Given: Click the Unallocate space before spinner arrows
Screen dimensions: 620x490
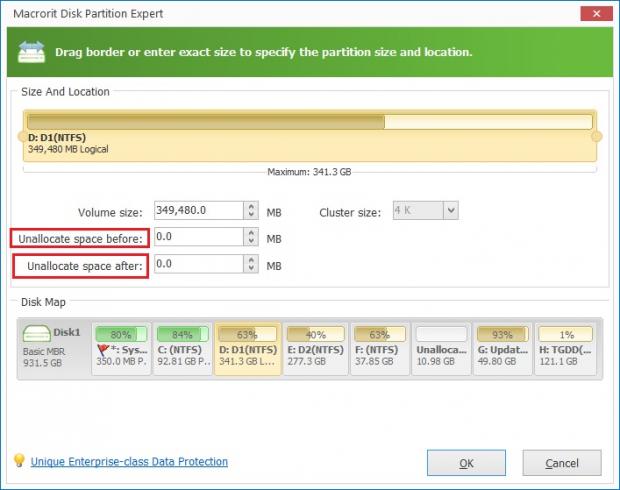Looking at the screenshot, I should (250, 238).
